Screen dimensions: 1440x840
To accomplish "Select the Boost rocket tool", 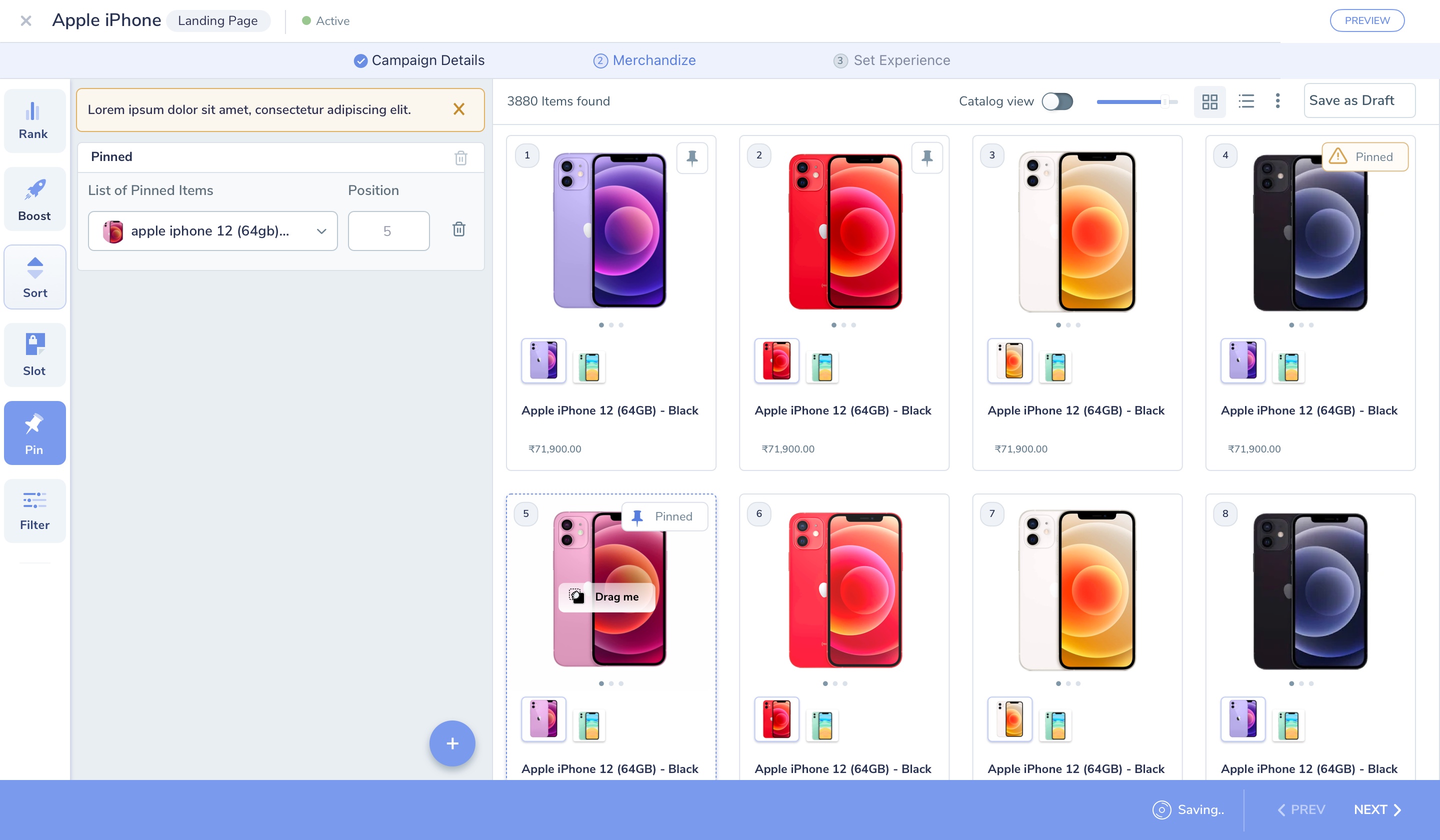I will tap(34, 199).
